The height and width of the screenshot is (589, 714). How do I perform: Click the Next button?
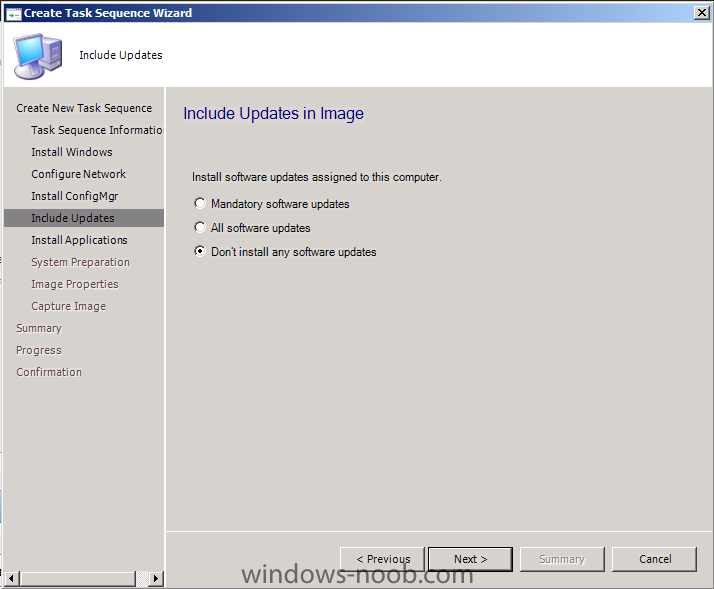pyautogui.click(x=470, y=559)
